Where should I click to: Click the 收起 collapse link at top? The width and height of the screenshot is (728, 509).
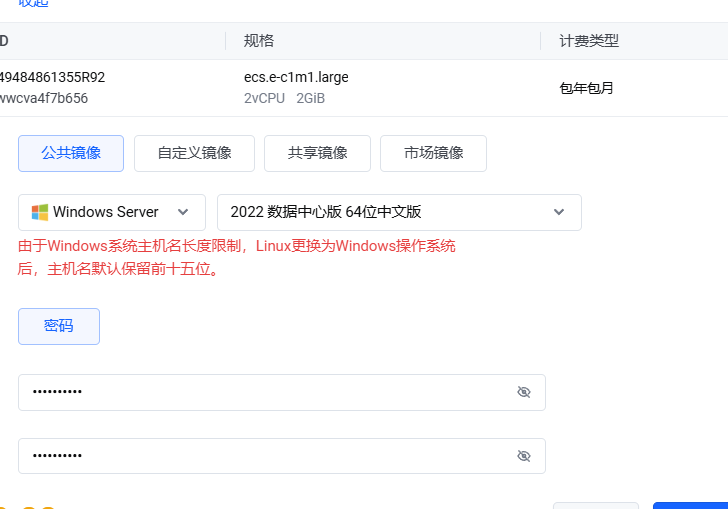click(x=33, y=3)
